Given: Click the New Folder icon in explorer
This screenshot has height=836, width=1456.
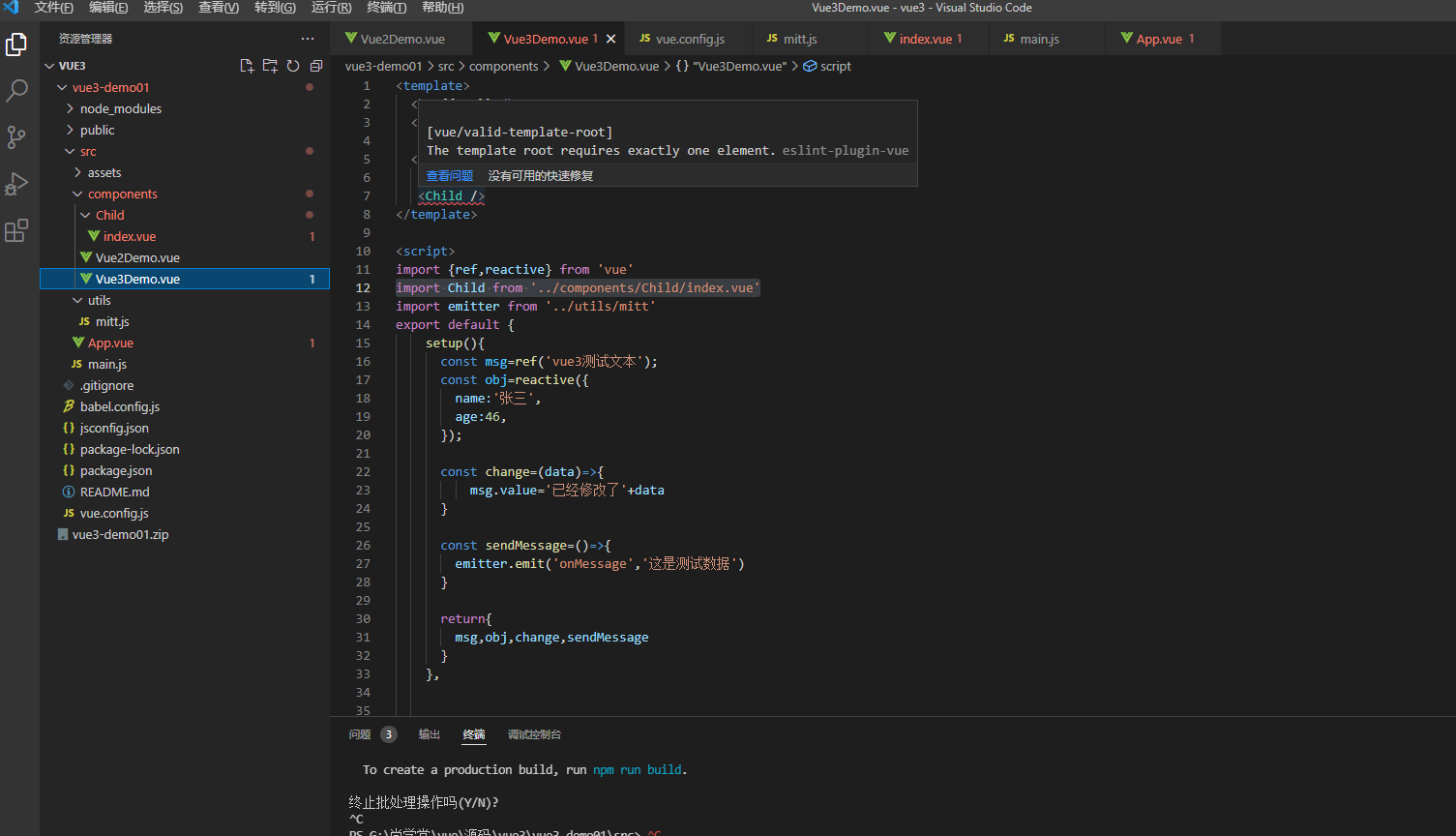Looking at the screenshot, I should click(270, 66).
